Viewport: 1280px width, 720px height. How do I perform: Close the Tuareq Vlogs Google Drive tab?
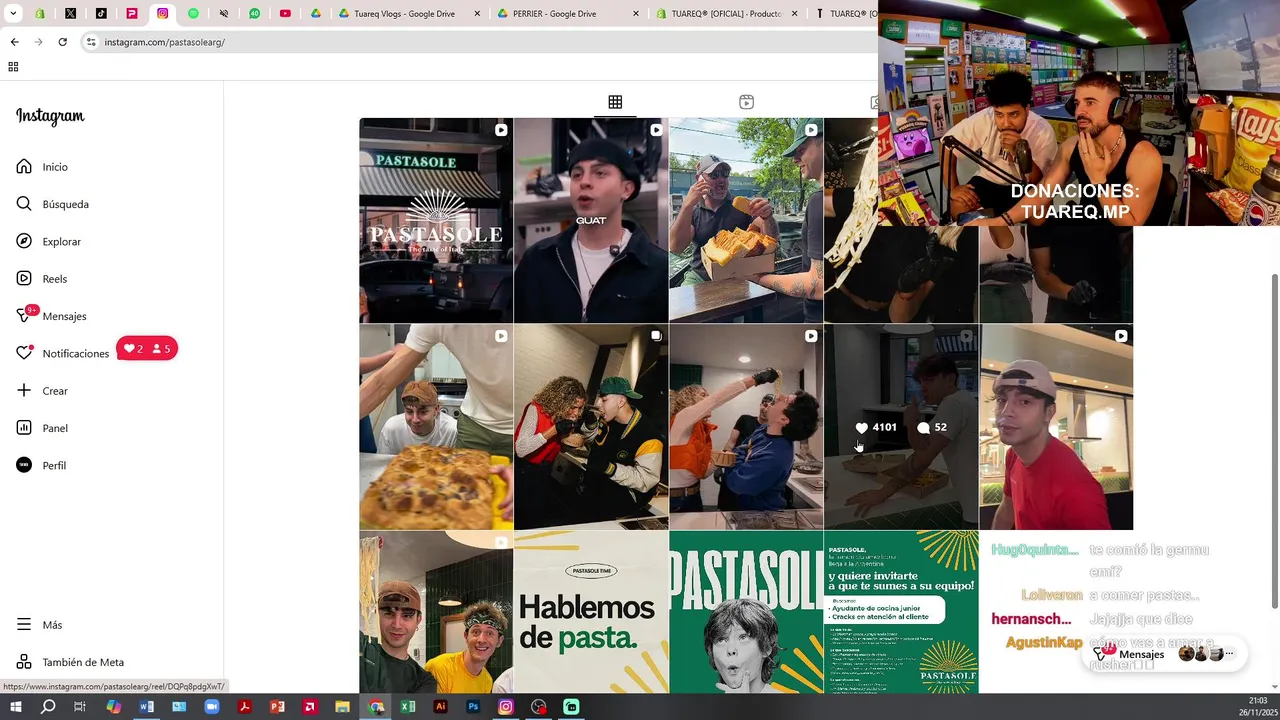point(476,14)
